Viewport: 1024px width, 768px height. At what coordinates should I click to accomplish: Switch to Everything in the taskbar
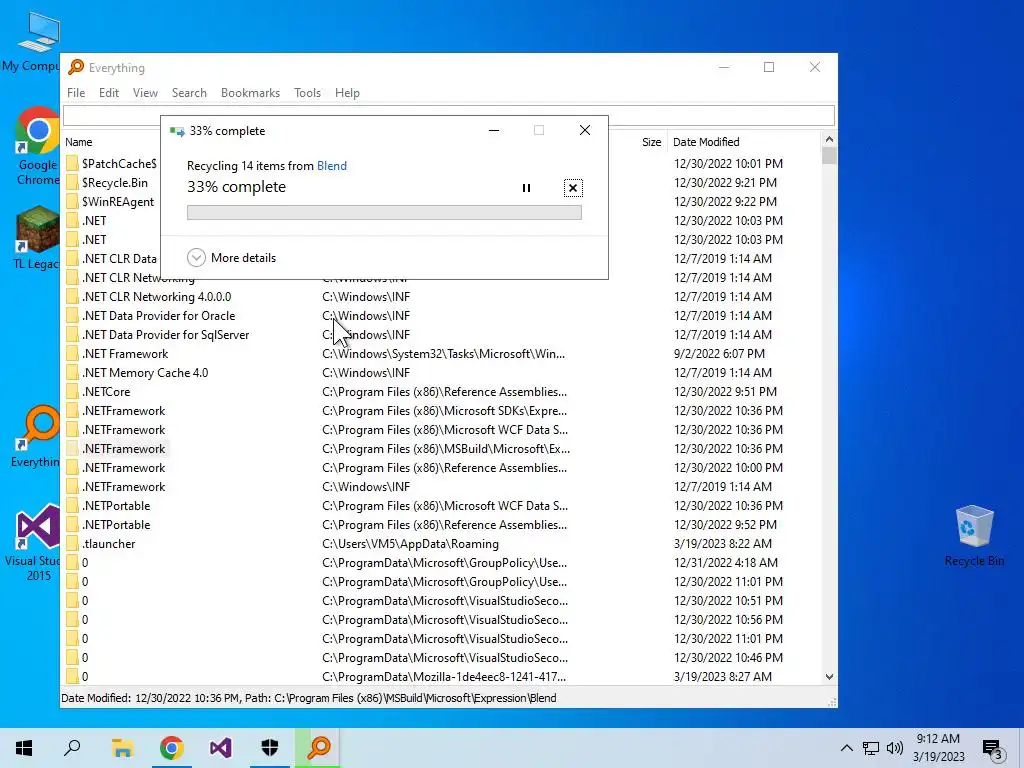(319, 748)
